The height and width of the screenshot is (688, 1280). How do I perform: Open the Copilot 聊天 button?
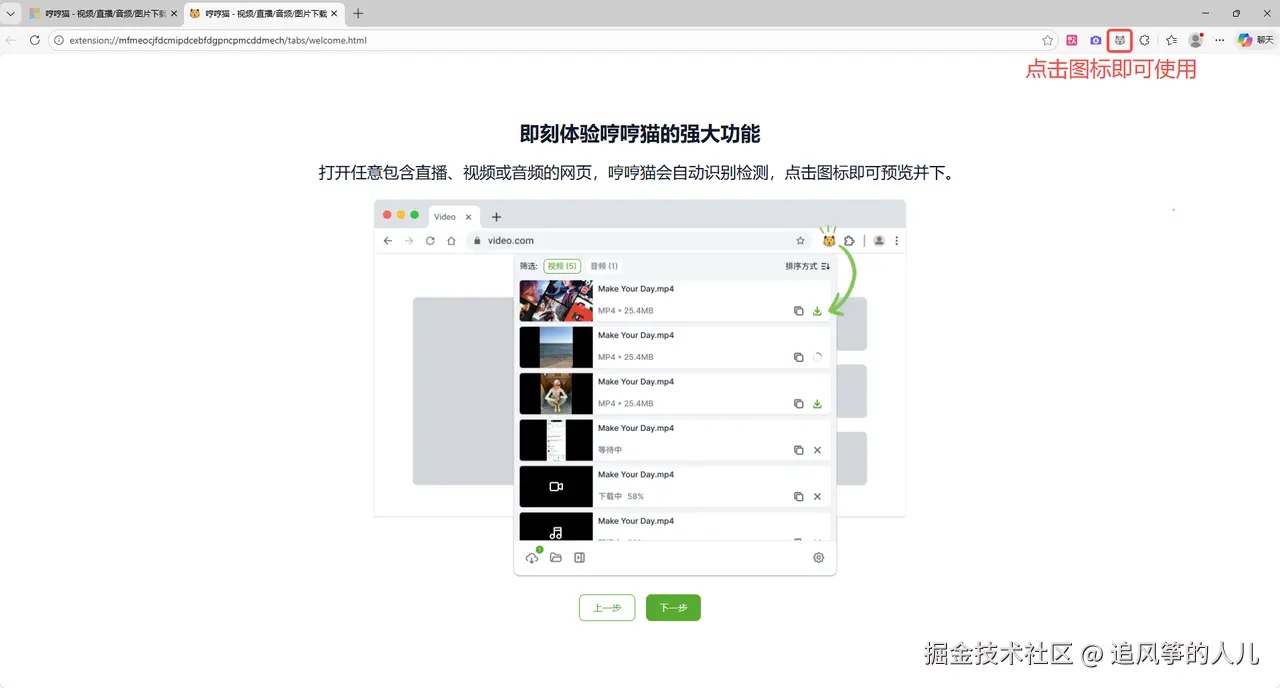[x=1256, y=40]
